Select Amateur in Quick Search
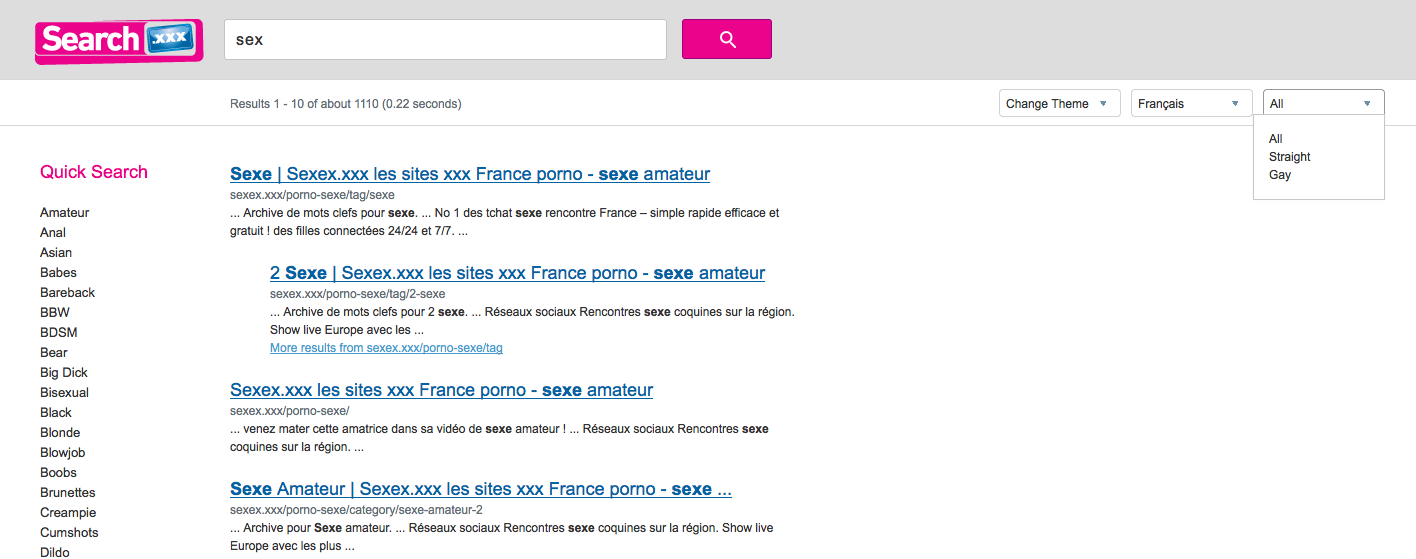1416x559 pixels. point(65,213)
